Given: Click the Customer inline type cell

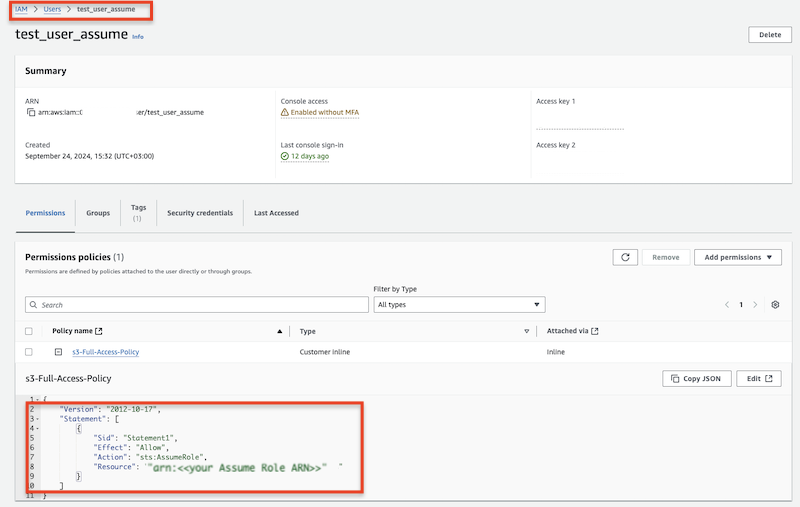Looking at the screenshot, I should click(x=324, y=352).
